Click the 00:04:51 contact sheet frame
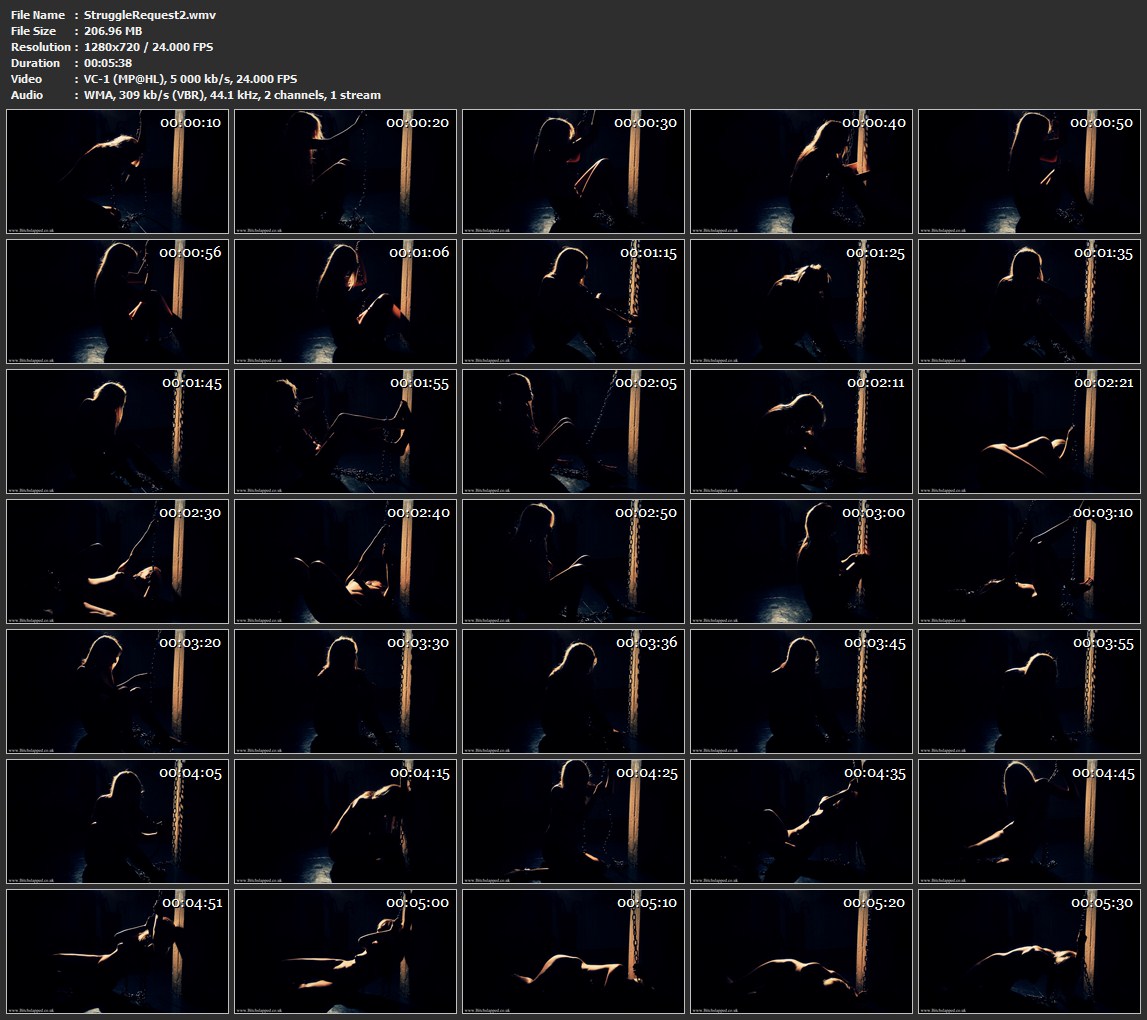This screenshot has height=1020, width=1147. (x=117, y=951)
